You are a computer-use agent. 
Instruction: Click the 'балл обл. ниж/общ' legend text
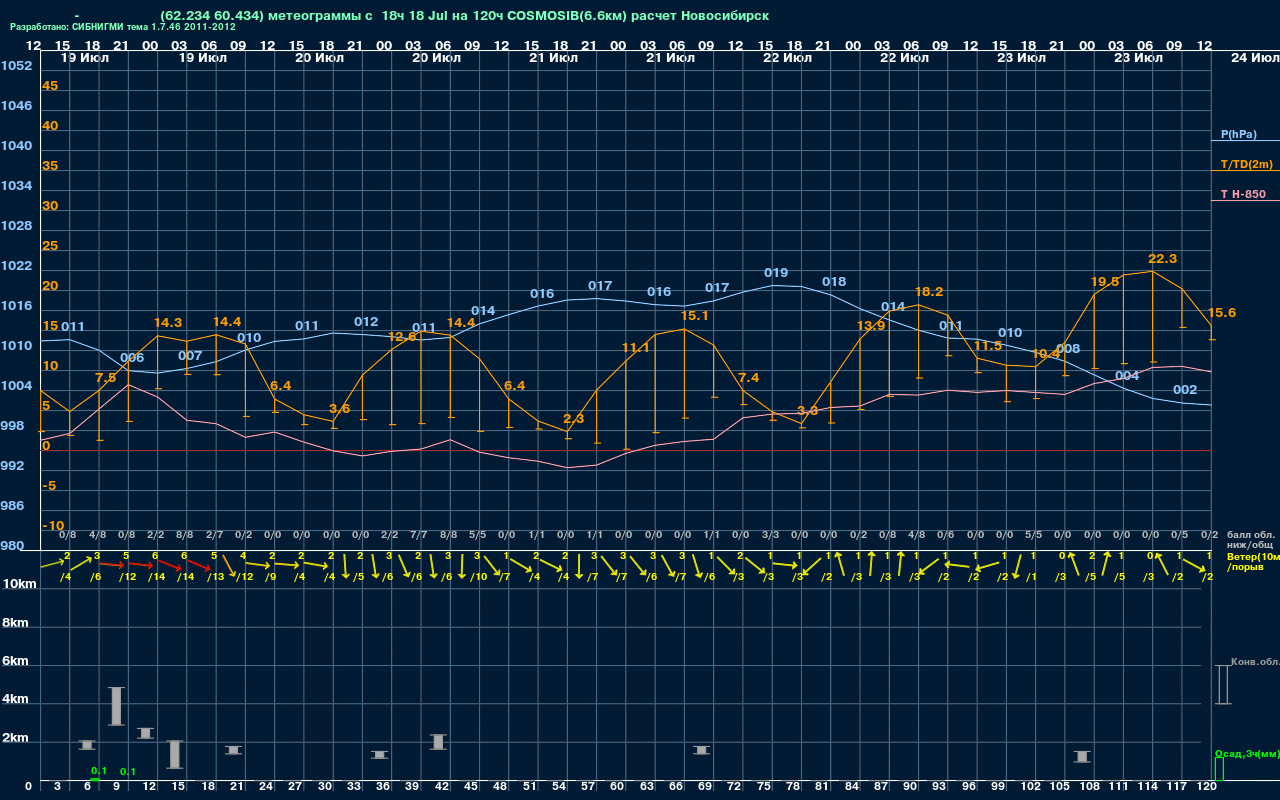pyautogui.click(x=1249, y=539)
